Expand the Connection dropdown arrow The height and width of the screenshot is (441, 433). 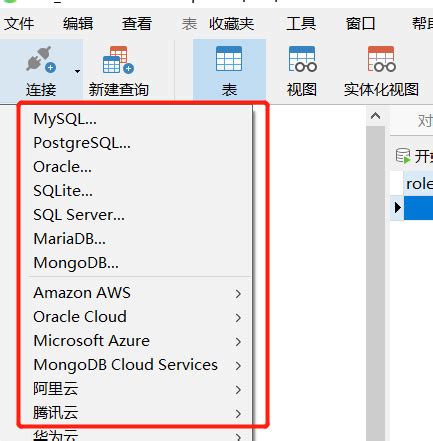(x=77, y=71)
